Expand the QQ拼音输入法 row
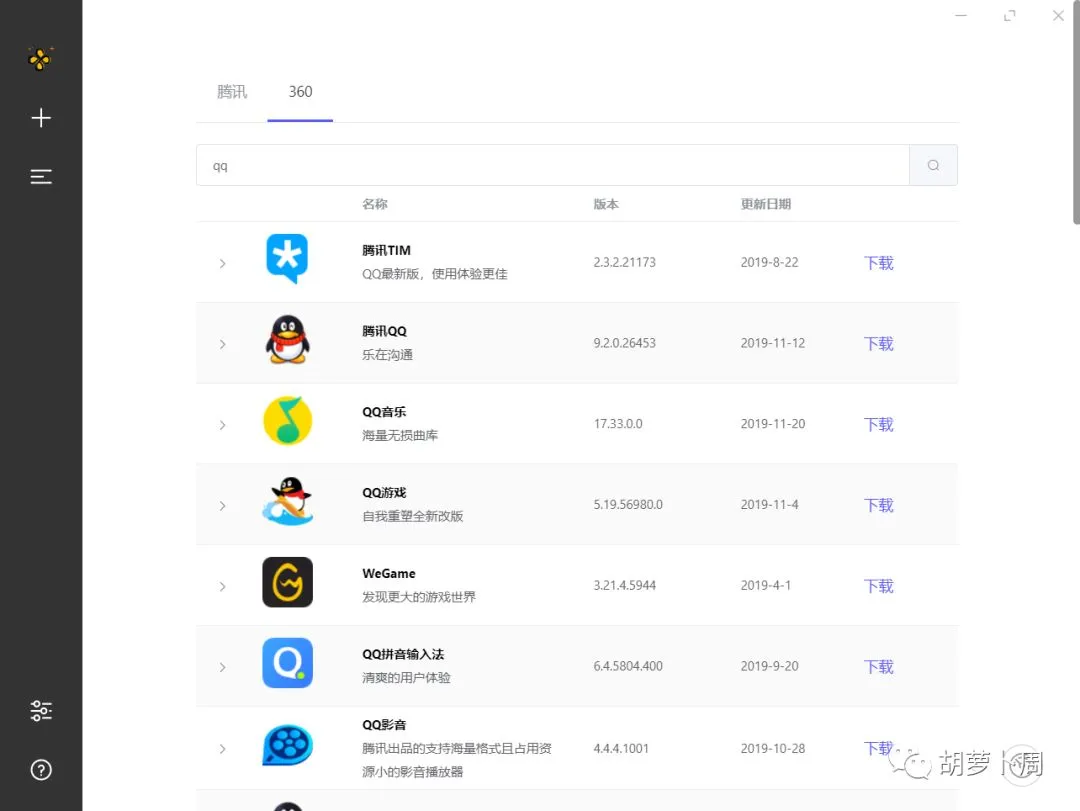This screenshot has height=811, width=1080. click(222, 667)
